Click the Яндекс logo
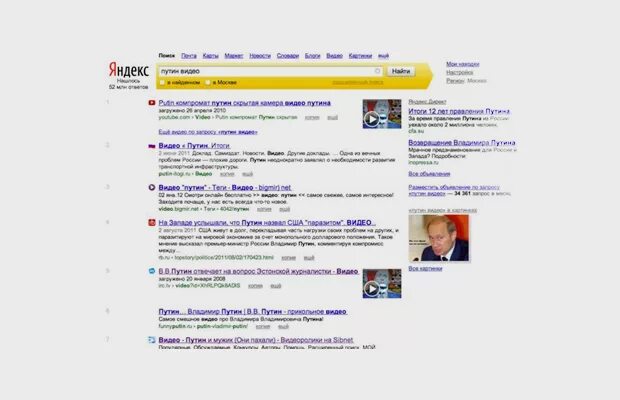 [129, 70]
